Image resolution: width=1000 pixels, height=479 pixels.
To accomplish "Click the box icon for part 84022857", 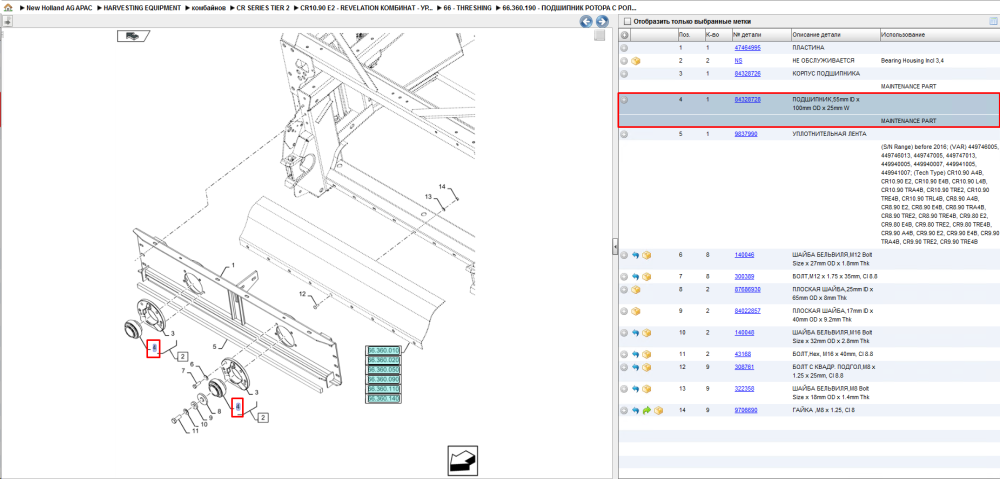I will [636, 311].
